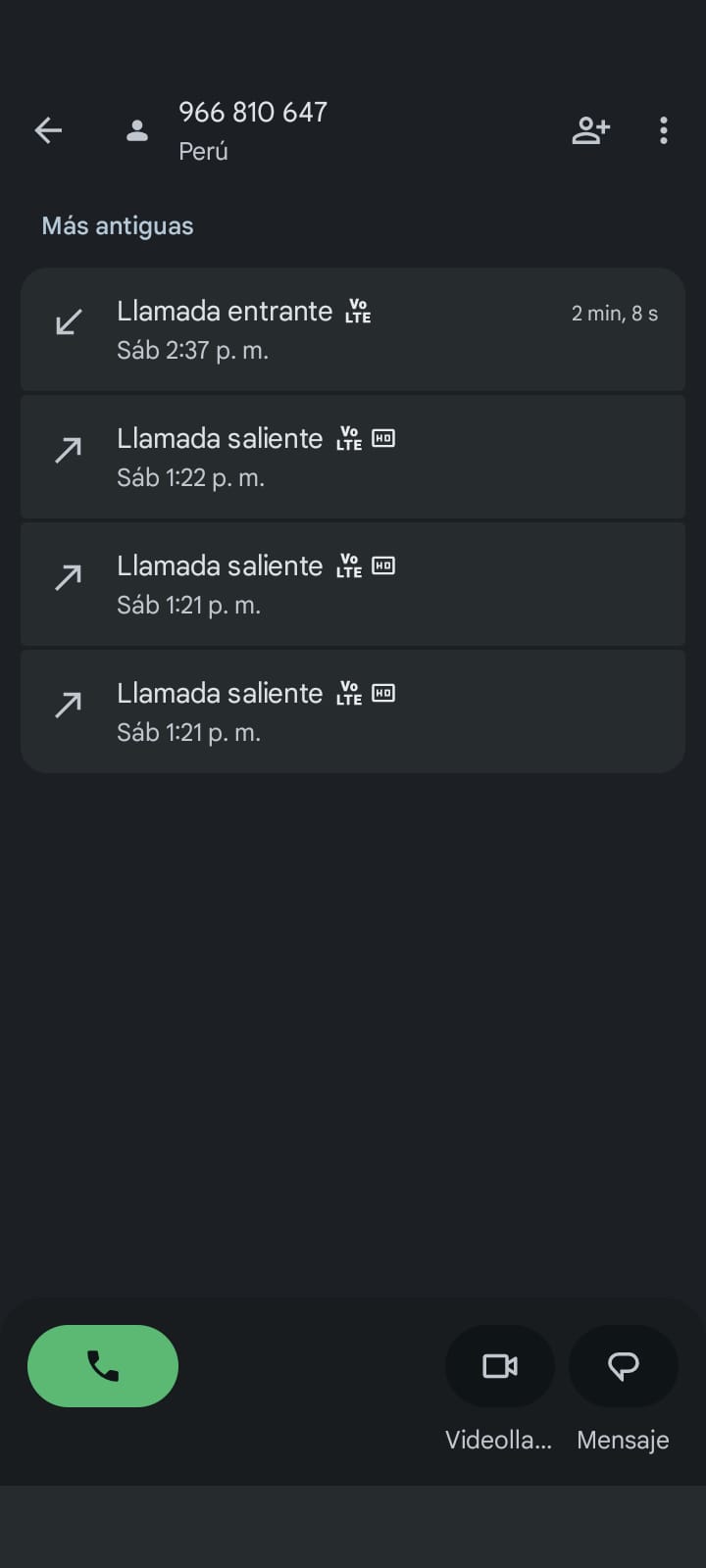Click the phone number 966 810 647
Image resolution: width=706 pixels, height=1568 pixels.
point(253,113)
